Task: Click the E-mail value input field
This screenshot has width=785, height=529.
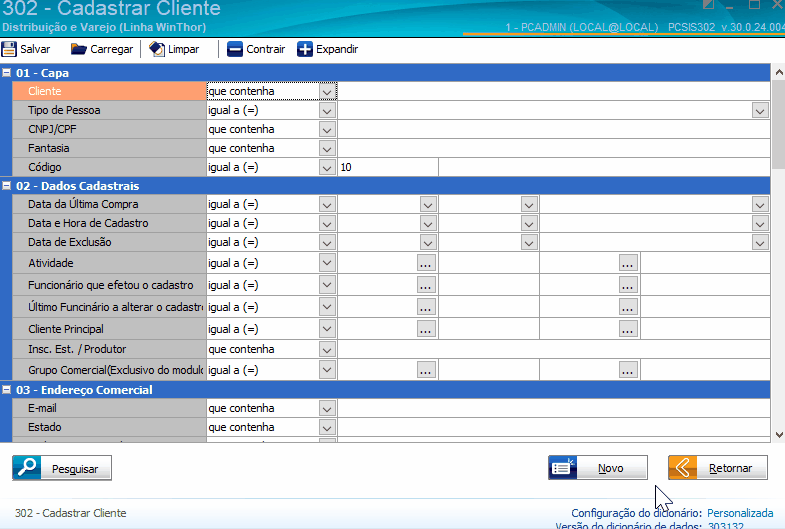Action: (x=554, y=408)
